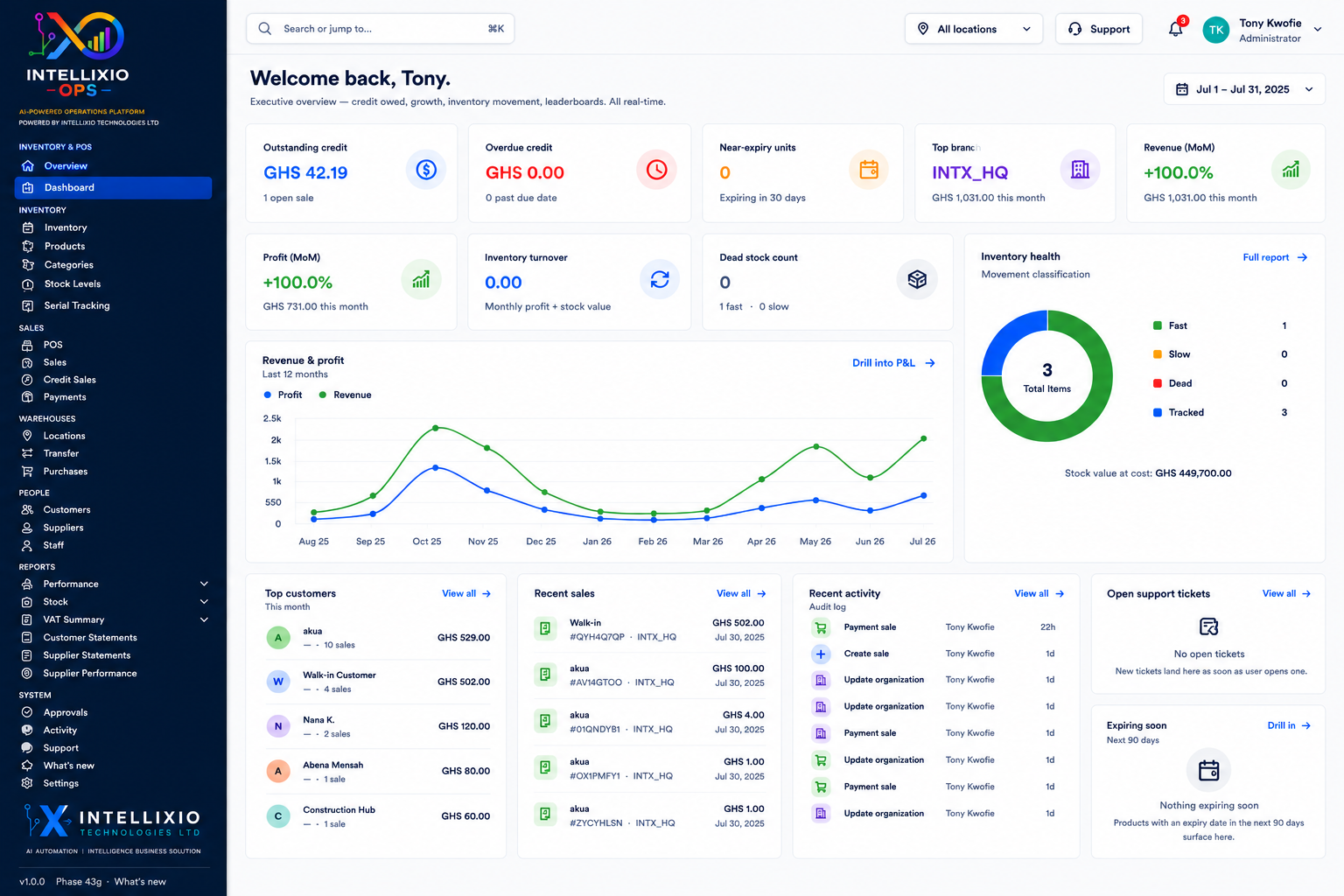Click the Search or jump to field
The width and height of the screenshot is (1344, 896).
[380, 29]
